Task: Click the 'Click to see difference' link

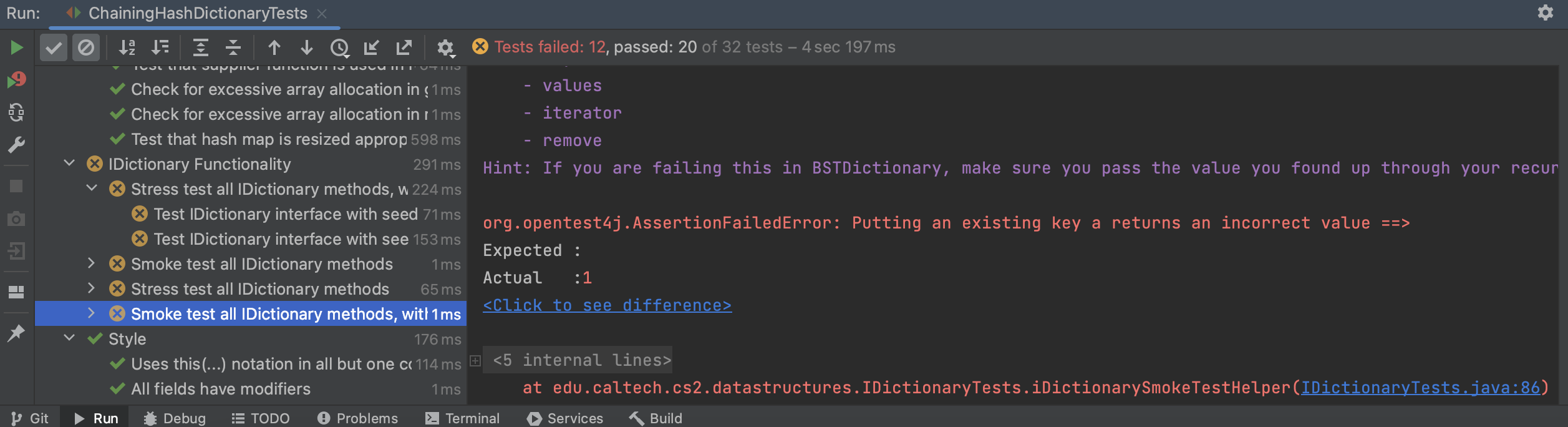Action: 607,305
